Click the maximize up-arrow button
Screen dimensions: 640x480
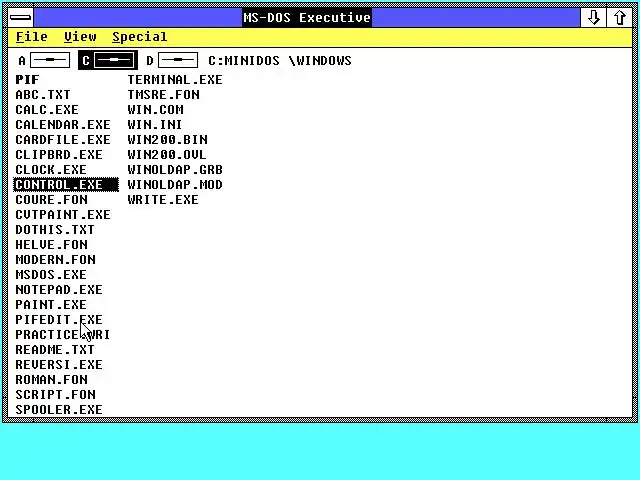tap(619, 18)
